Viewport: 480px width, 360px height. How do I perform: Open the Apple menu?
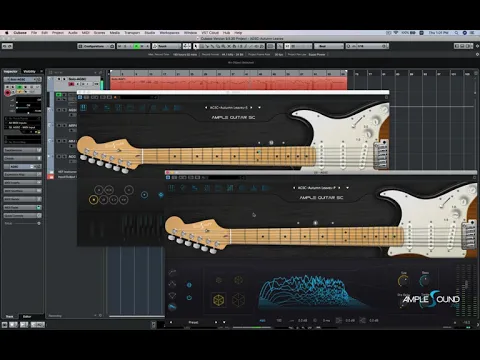[x=6, y=33]
